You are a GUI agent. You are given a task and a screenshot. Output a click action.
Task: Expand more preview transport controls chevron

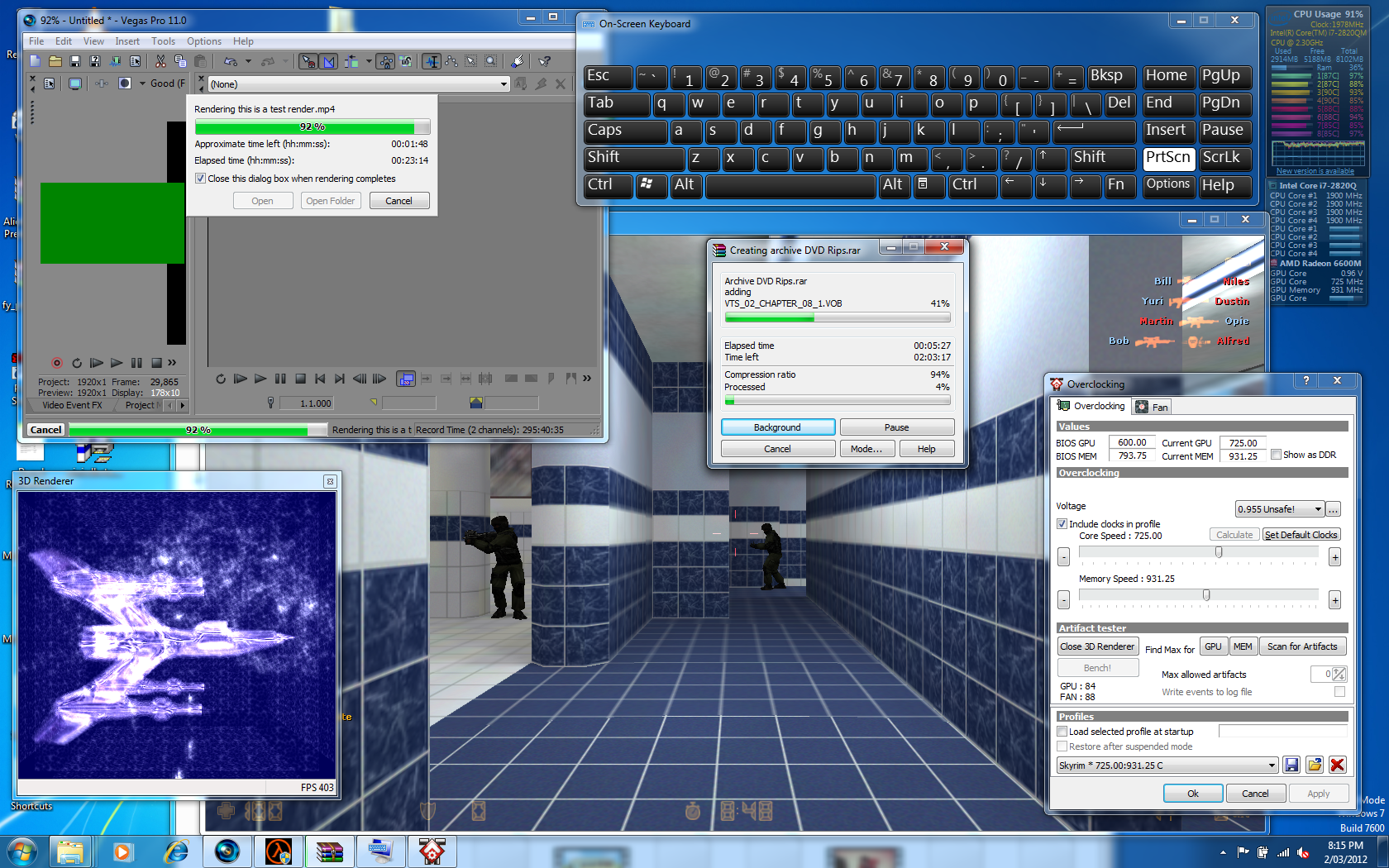click(172, 363)
